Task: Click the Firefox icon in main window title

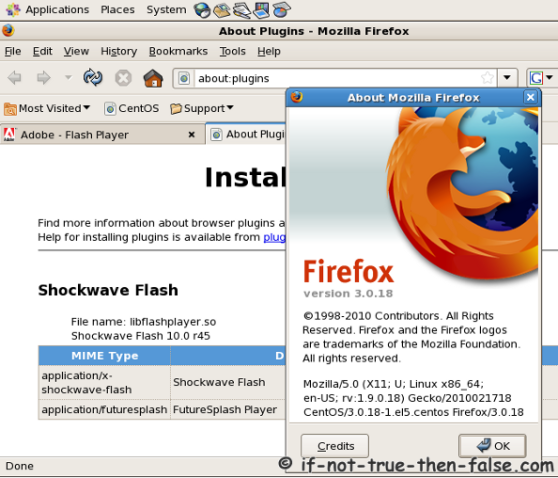Action: tap(8, 31)
